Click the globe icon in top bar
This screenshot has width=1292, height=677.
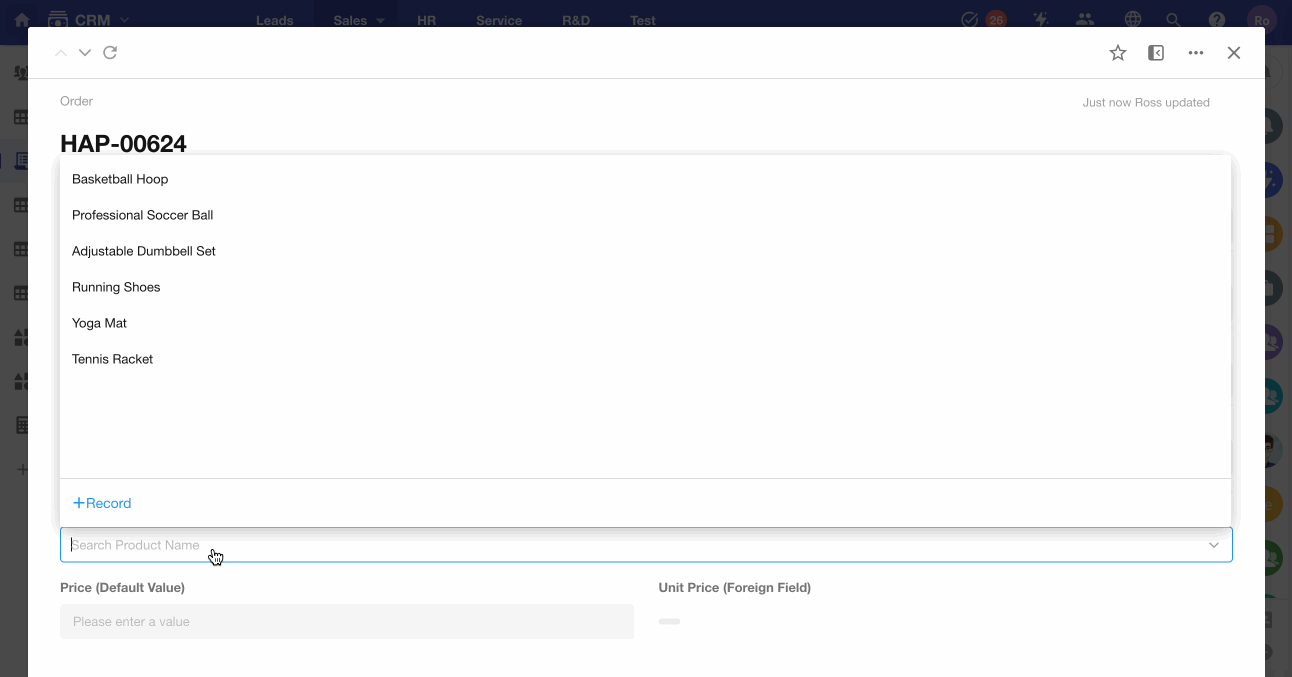pos(1133,20)
